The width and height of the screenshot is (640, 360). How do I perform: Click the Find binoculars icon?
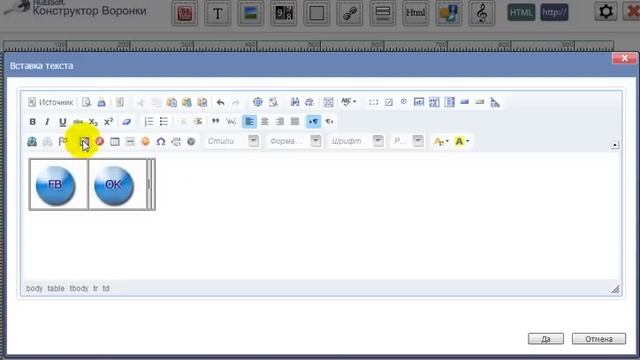[295, 102]
